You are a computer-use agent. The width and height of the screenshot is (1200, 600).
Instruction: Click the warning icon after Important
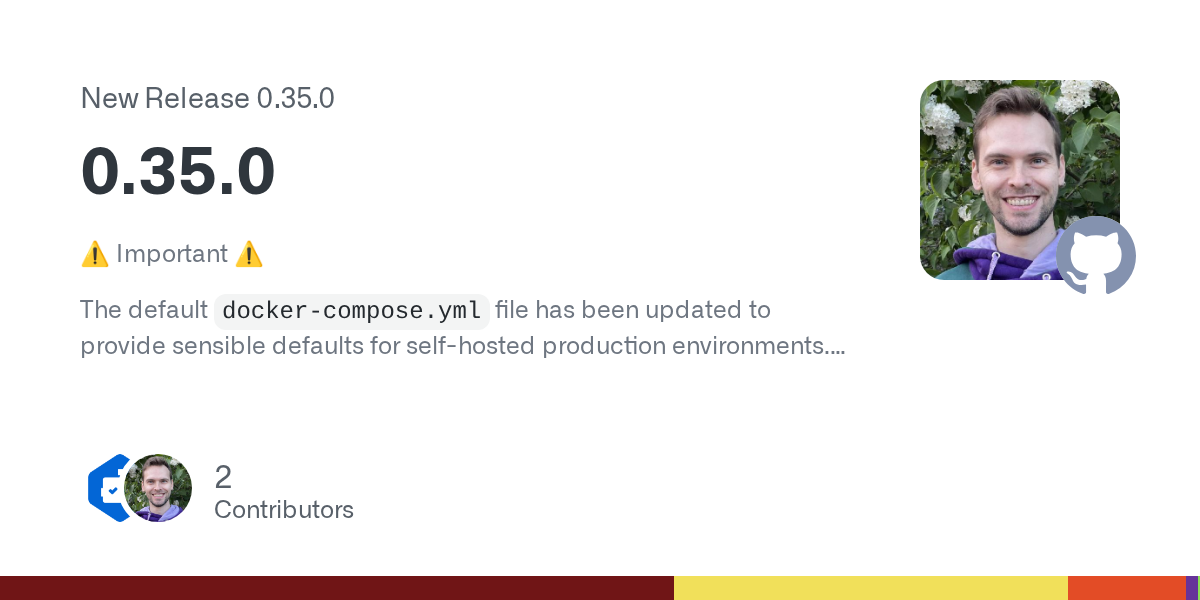(249, 255)
